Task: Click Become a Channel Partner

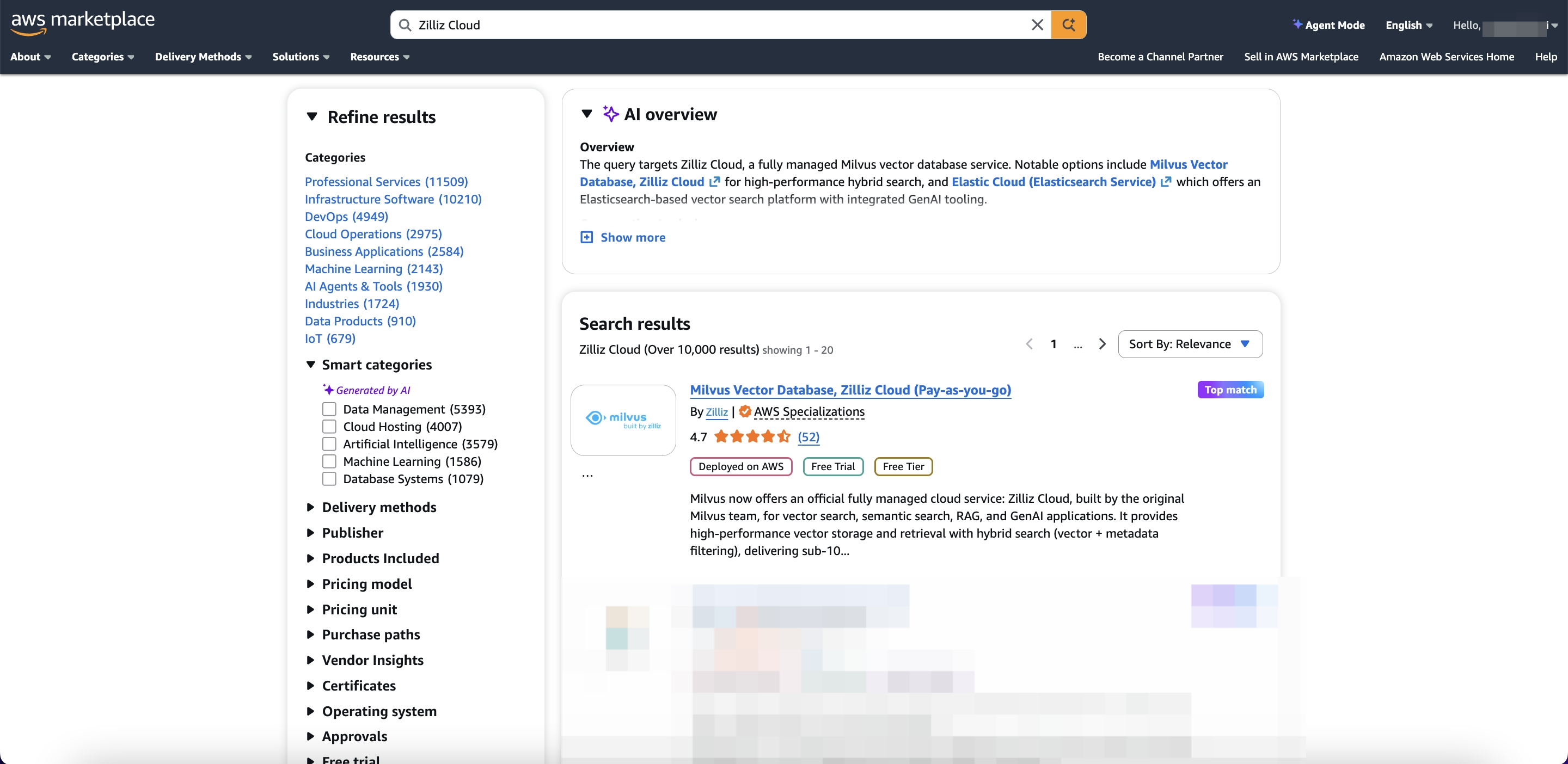Action: point(1160,57)
